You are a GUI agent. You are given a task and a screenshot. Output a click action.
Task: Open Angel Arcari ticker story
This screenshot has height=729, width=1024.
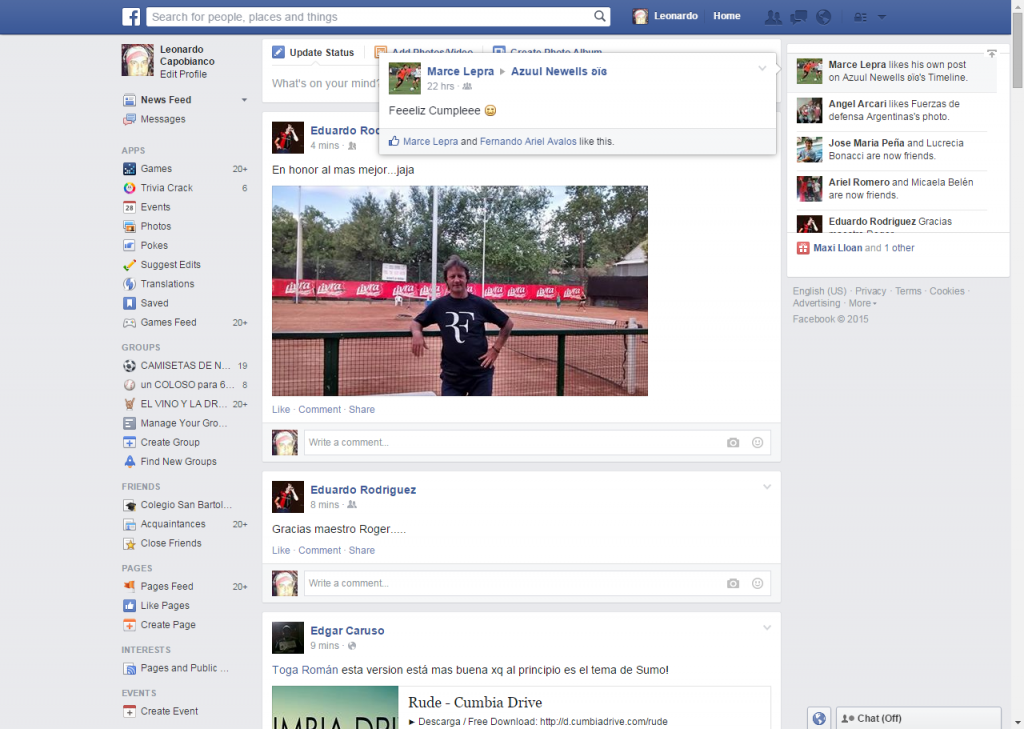892,110
